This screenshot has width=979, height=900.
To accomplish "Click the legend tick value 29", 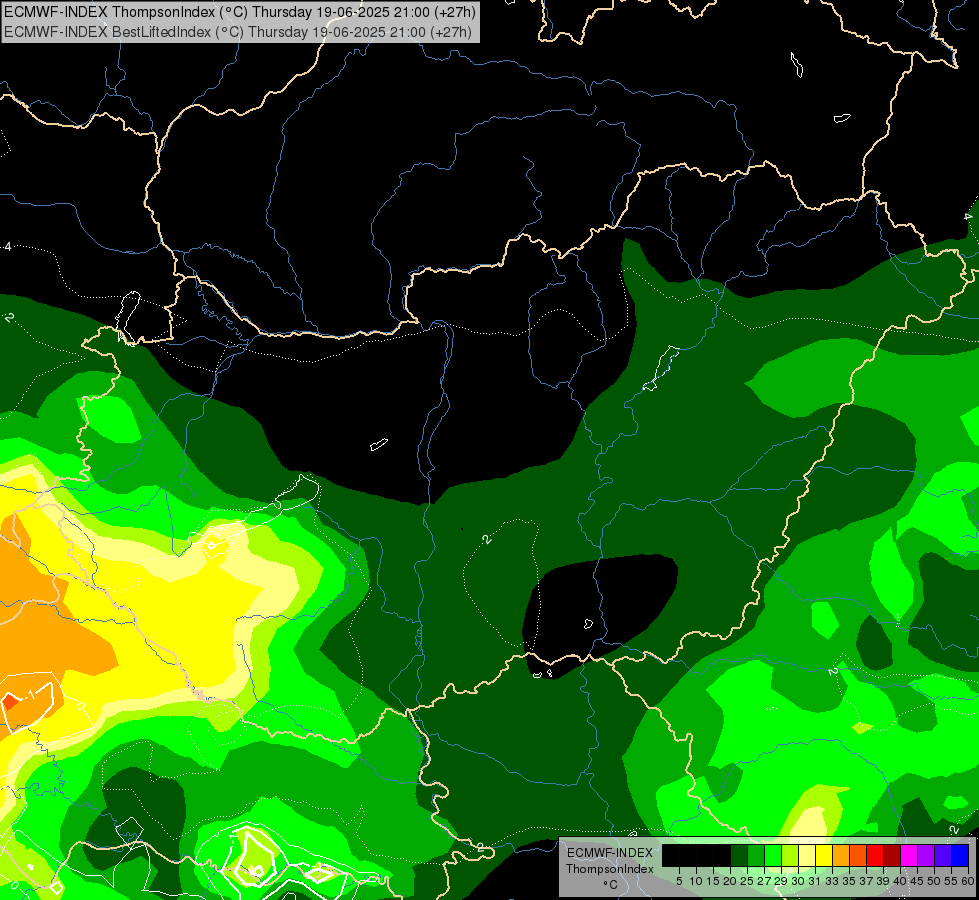I will (781, 881).
